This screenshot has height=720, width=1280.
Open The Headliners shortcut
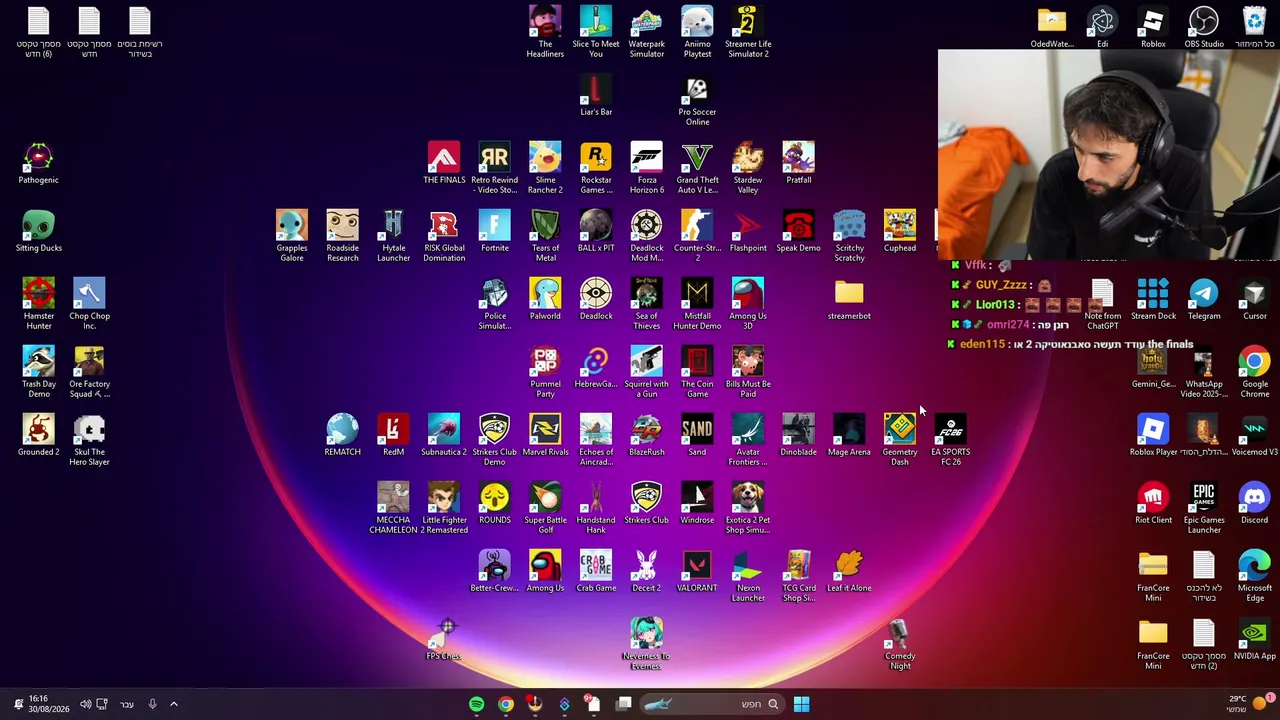click(545, 32)
